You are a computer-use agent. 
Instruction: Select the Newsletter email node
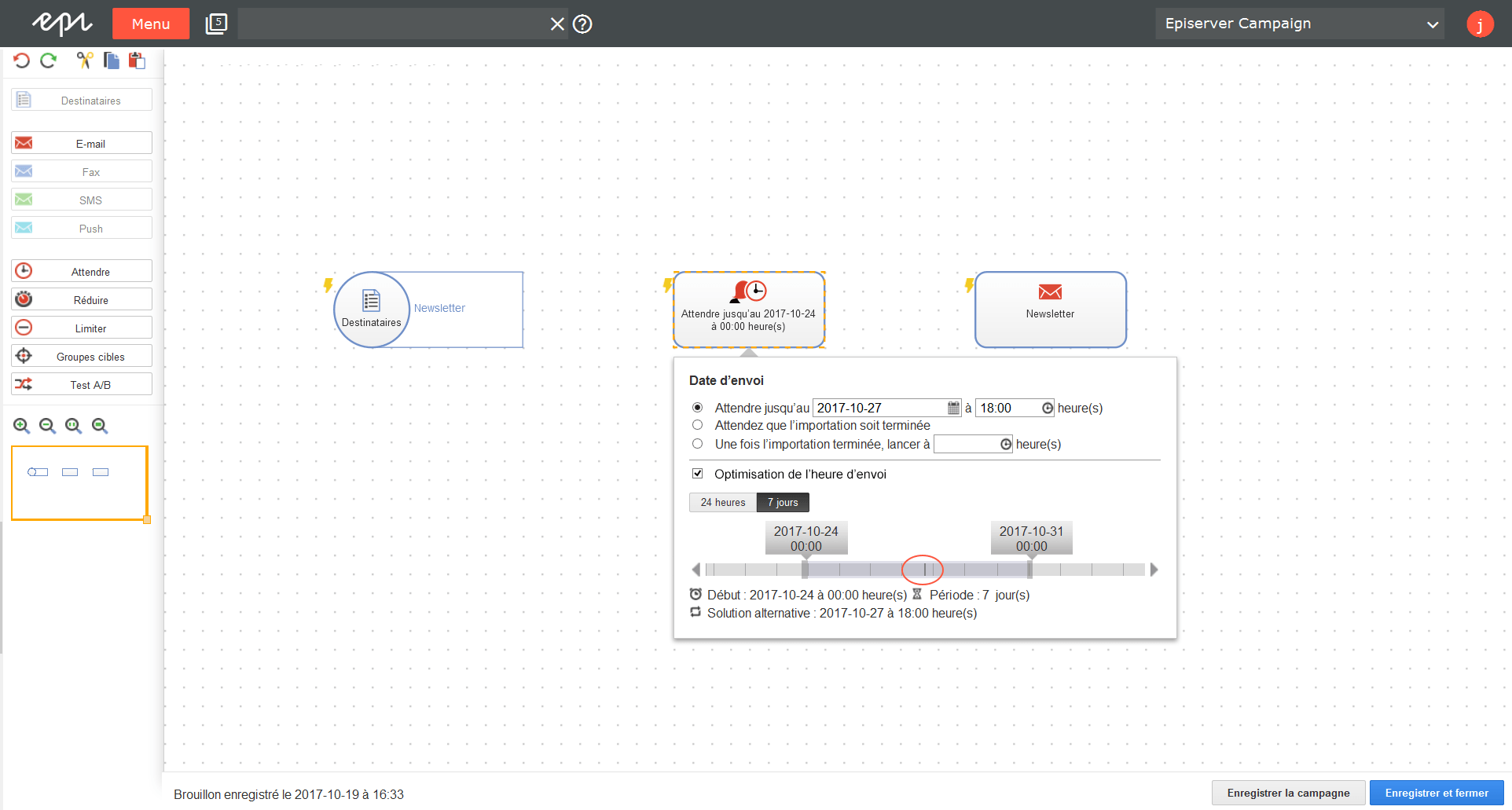pos(1051,310)
